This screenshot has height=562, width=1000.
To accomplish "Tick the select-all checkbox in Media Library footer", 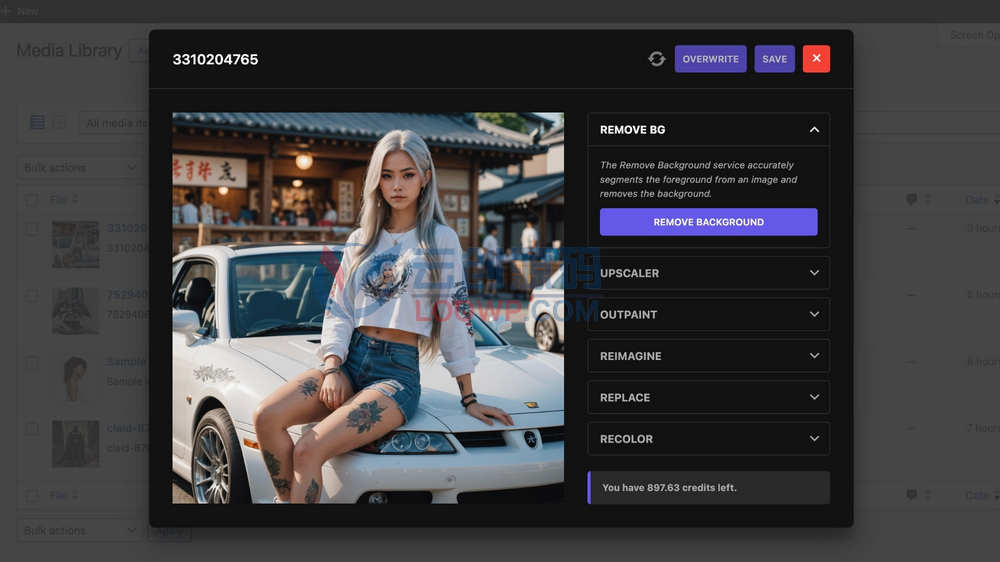I will 31,496.
